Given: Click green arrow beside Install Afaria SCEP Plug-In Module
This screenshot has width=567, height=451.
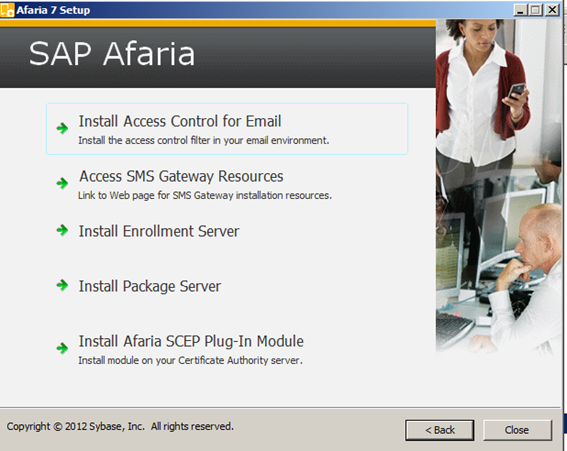Looking at the screenshot, I should click(62, 348).
